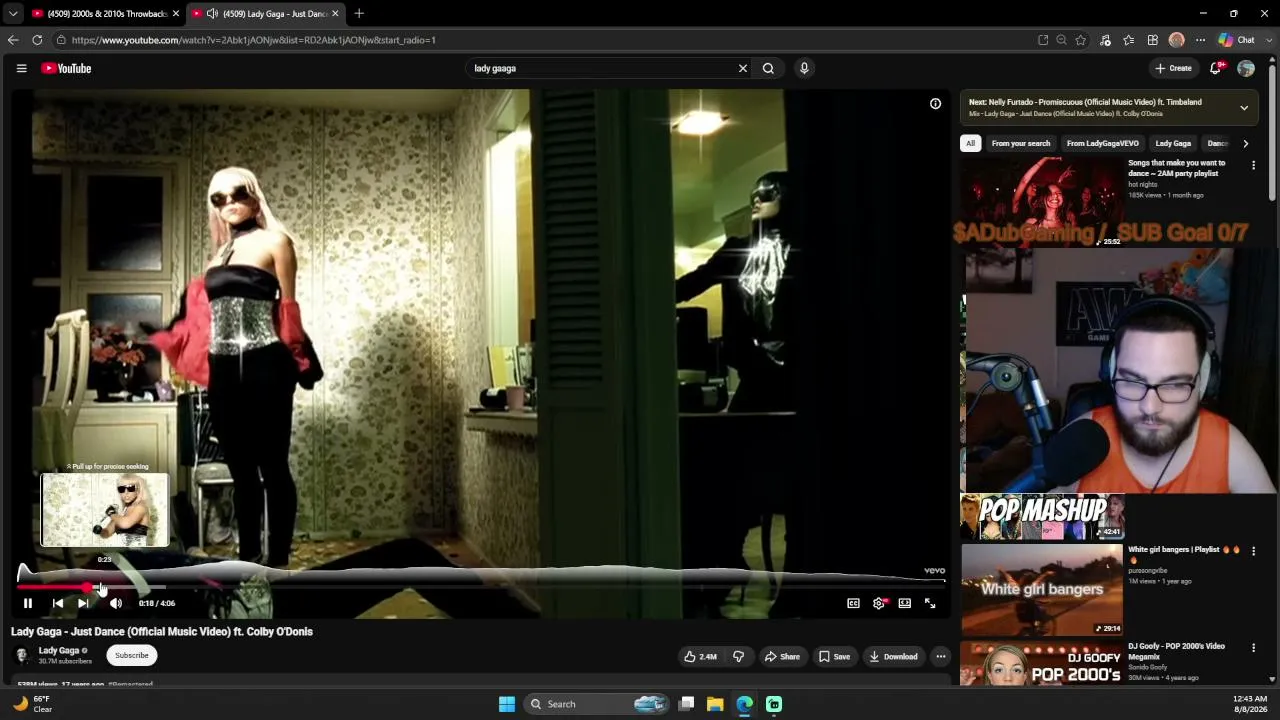Open the Windows Start menu
Image resolution: width=1280 pixels, height=720 pixels.
[507, 704]
